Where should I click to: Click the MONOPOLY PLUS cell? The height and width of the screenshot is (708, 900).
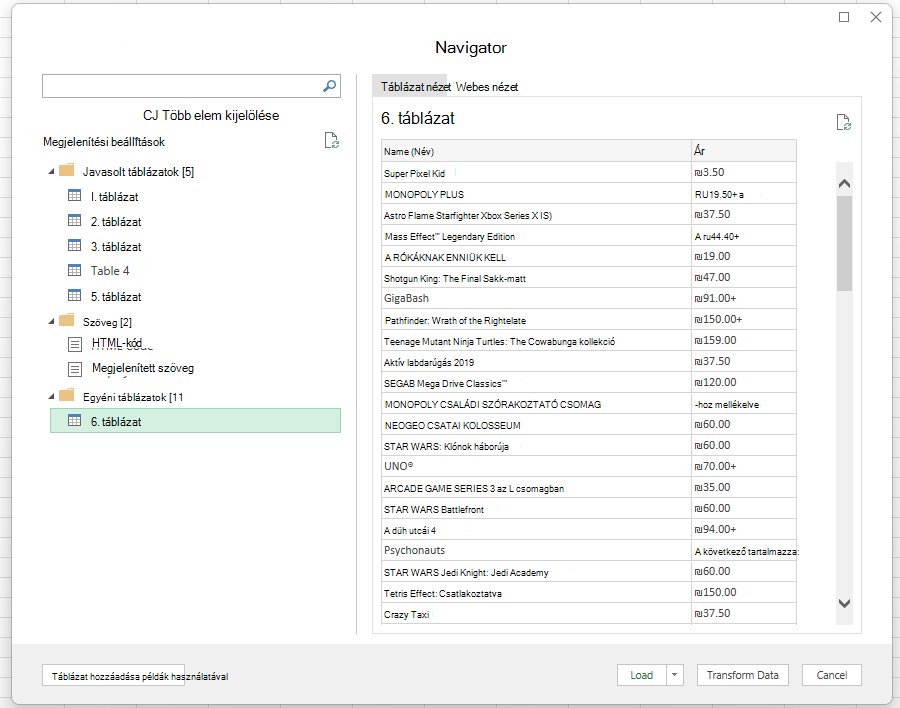[536, 194]
